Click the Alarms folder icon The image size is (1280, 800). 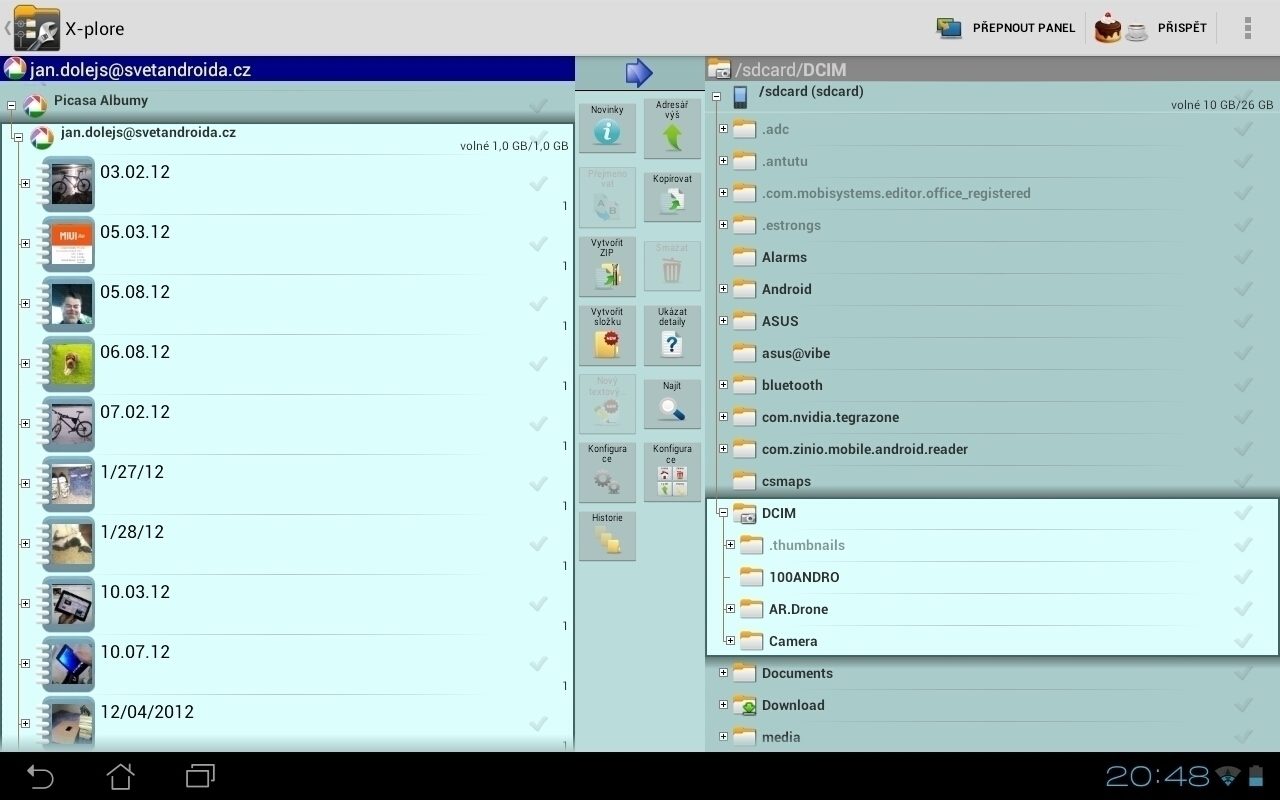[x=744, y=257]
